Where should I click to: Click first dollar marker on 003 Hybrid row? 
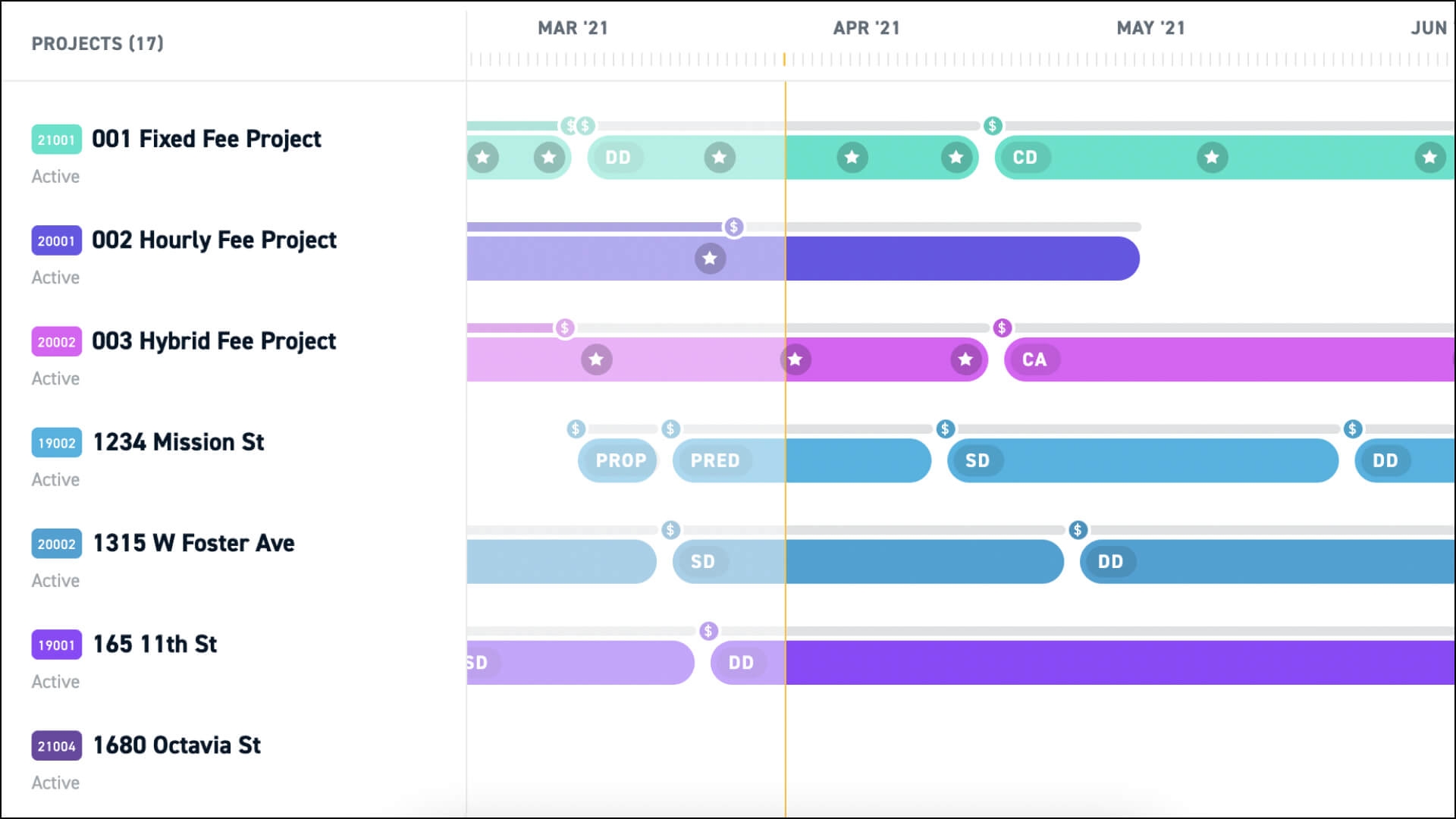pyautogui.click(x=564, y=328)
